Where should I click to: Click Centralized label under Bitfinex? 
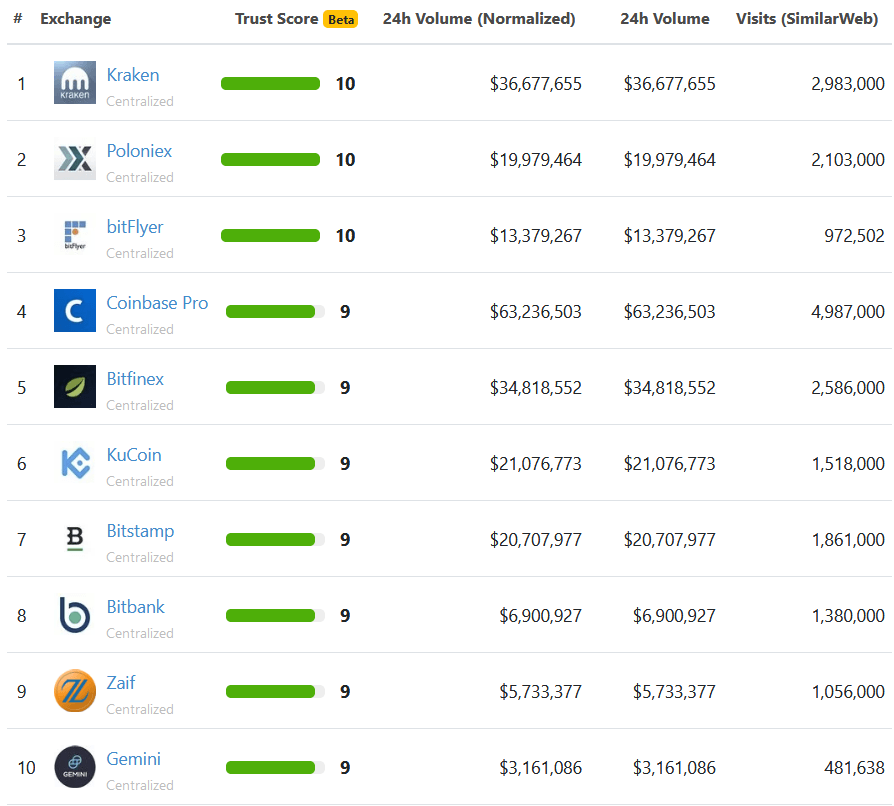pos(140,405)
